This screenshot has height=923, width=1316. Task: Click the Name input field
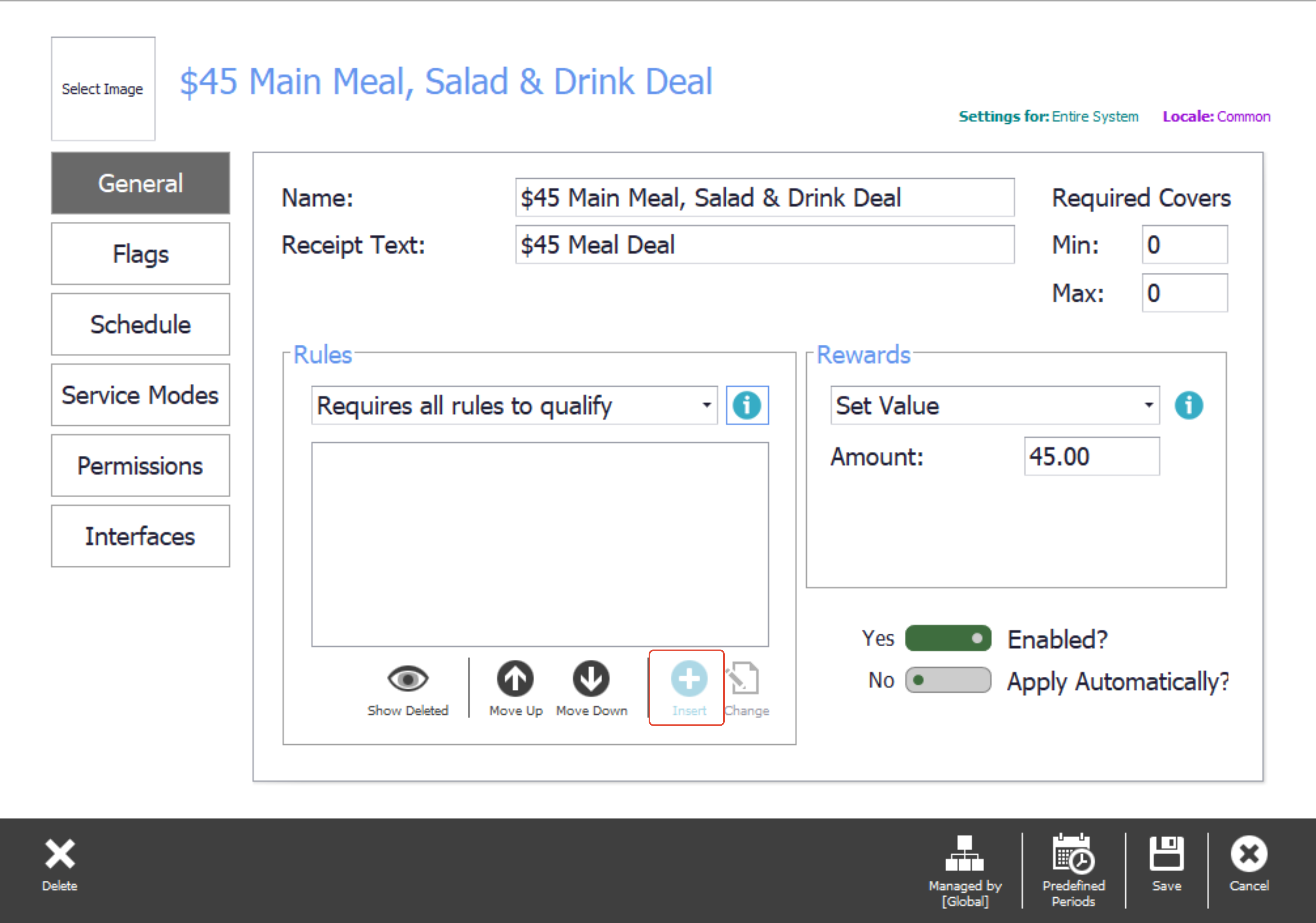click(x=765, y=198)
